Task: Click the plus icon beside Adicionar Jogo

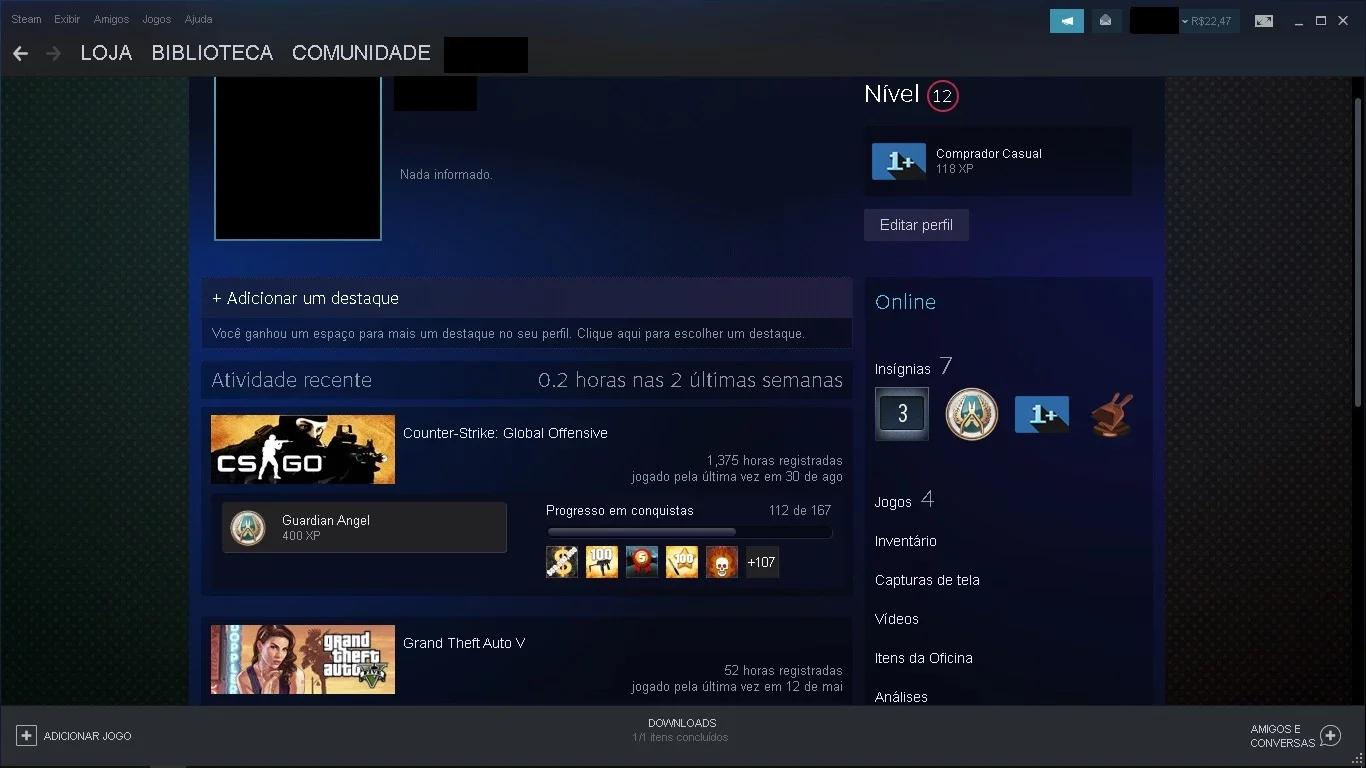Action: [x=26, y=736]
